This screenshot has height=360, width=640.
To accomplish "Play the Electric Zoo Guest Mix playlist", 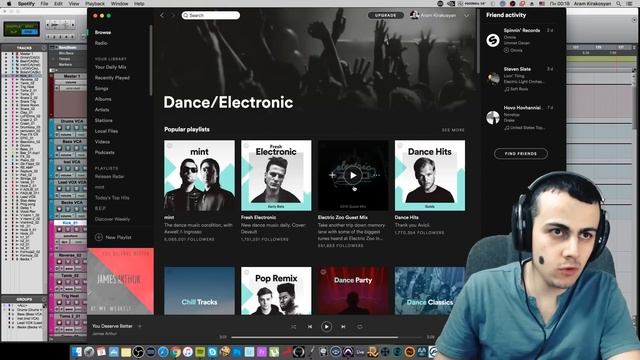I will click(x=353, y=176).
